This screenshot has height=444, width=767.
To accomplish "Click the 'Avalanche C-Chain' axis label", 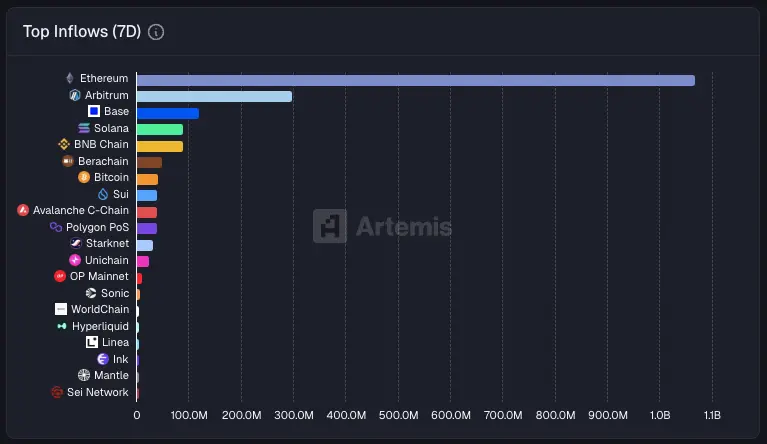I will click(x=81, y=210).
